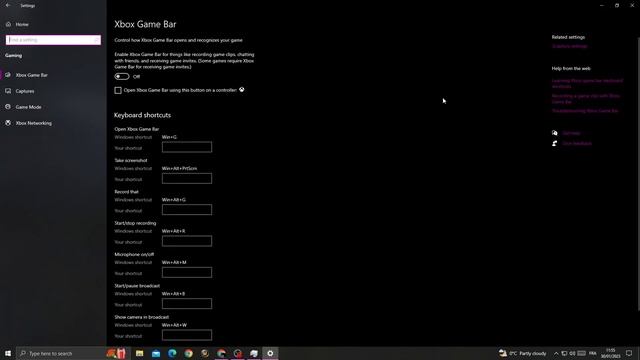Open the notification center icon

click(629, 353)
